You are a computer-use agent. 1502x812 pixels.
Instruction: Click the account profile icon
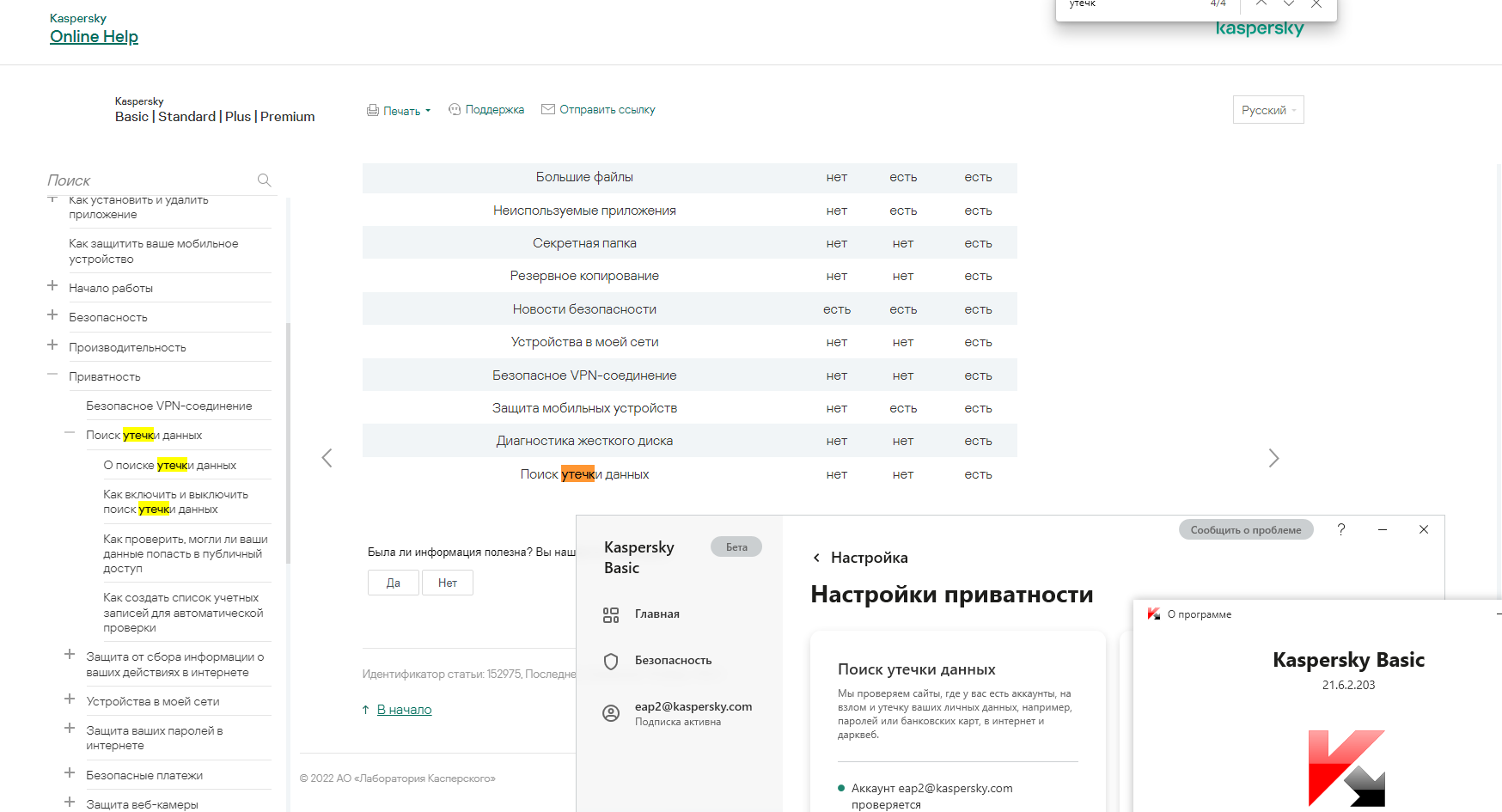tap(611, 713)
